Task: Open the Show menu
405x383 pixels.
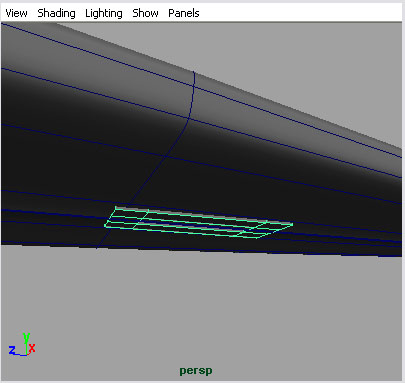Action: pyautogui.click(x=145, y=13)
